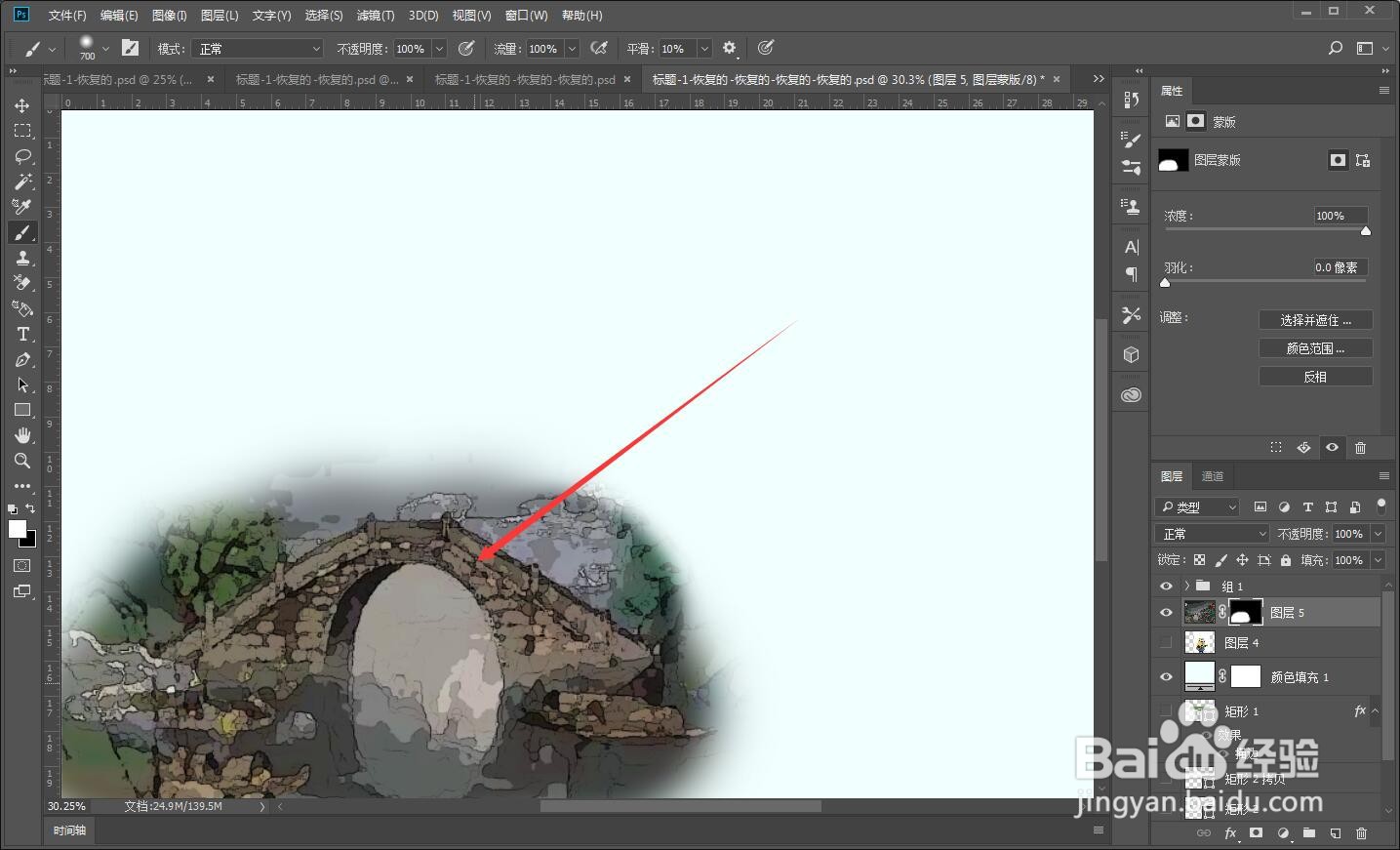Open layer fill 填充 dropdown arrow
Viewport: 1400px width, 850px height.
pos(1379,560)
